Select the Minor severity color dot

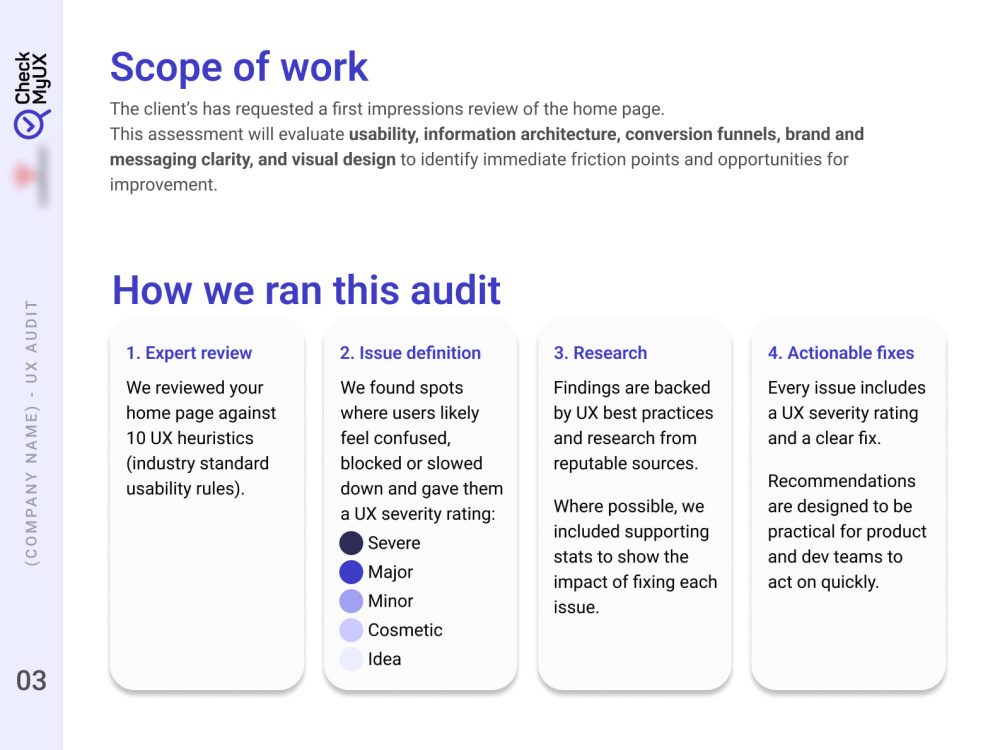click(351, 601)
